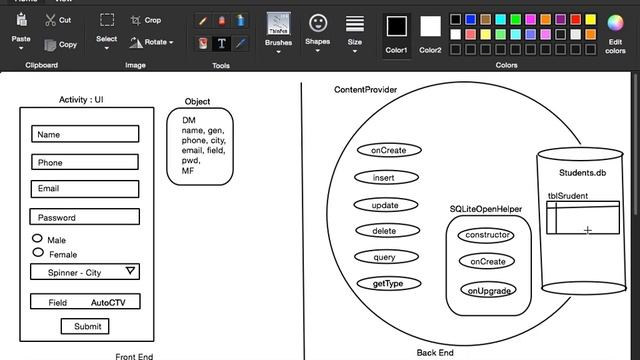Click the "Activity : UI" canvas label
Image resolution: width=640 pixels, height=360 pixels.
click(x=81, y=100)
